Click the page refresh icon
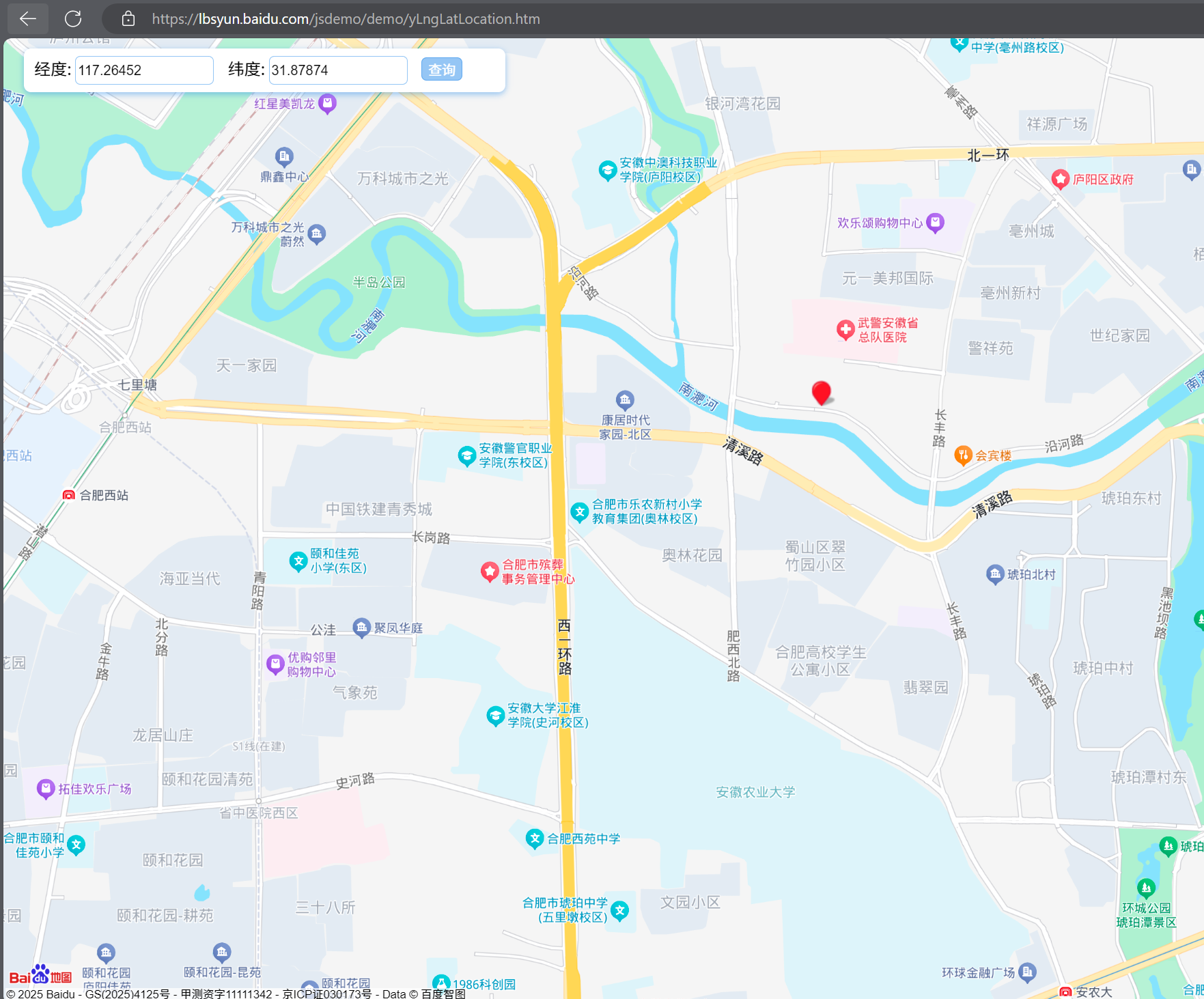The image size is (1204, 999). tap(73, 18)
